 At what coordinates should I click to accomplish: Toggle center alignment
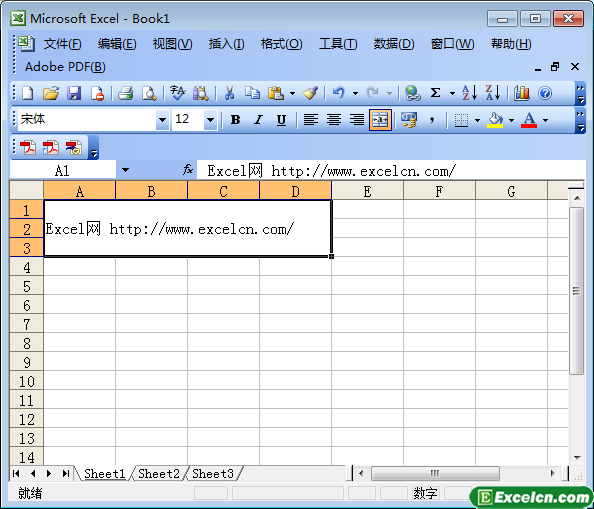pyautogui.click(x=334, y=120)
